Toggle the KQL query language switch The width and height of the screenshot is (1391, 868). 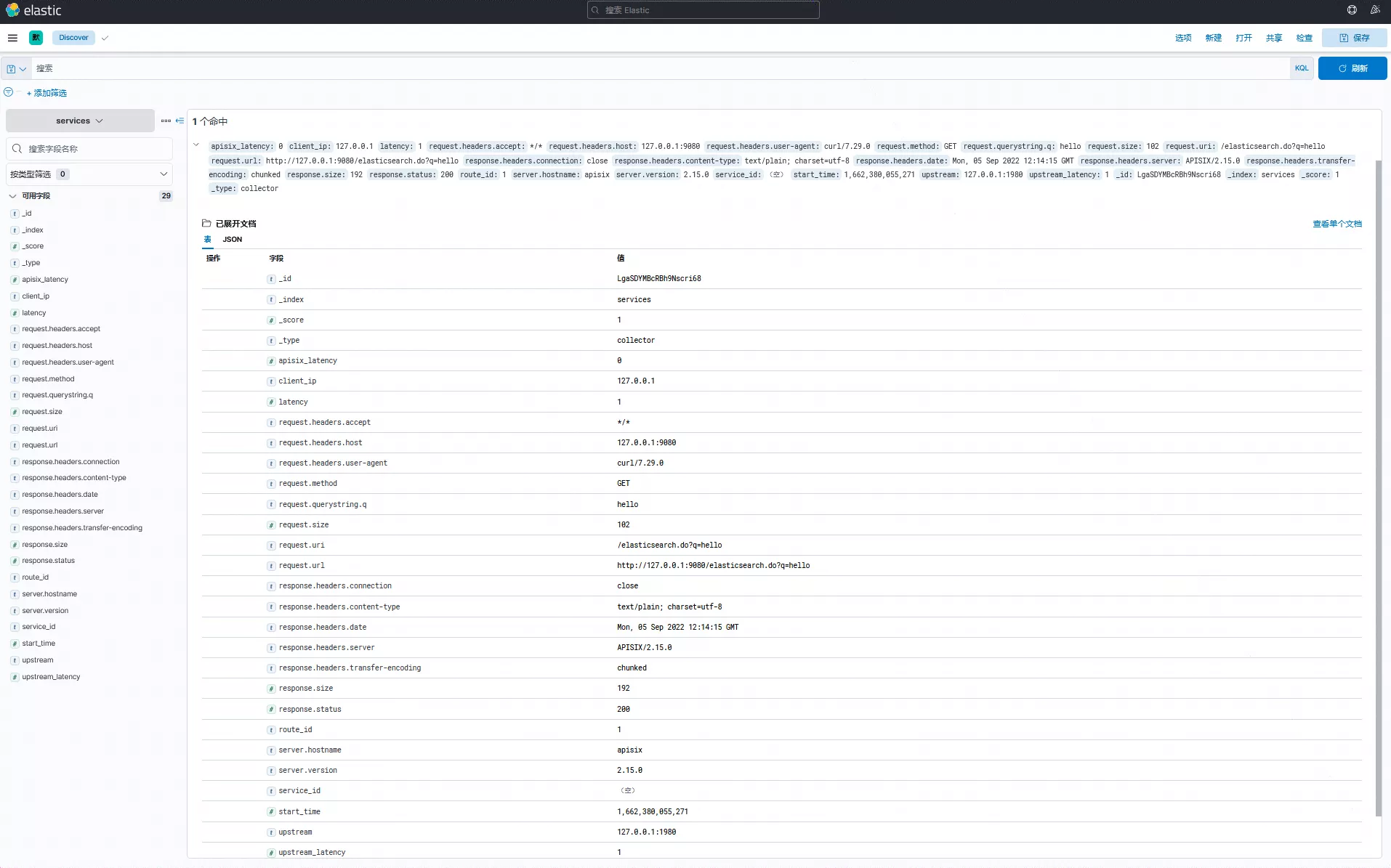click(x=1301, y=68)
